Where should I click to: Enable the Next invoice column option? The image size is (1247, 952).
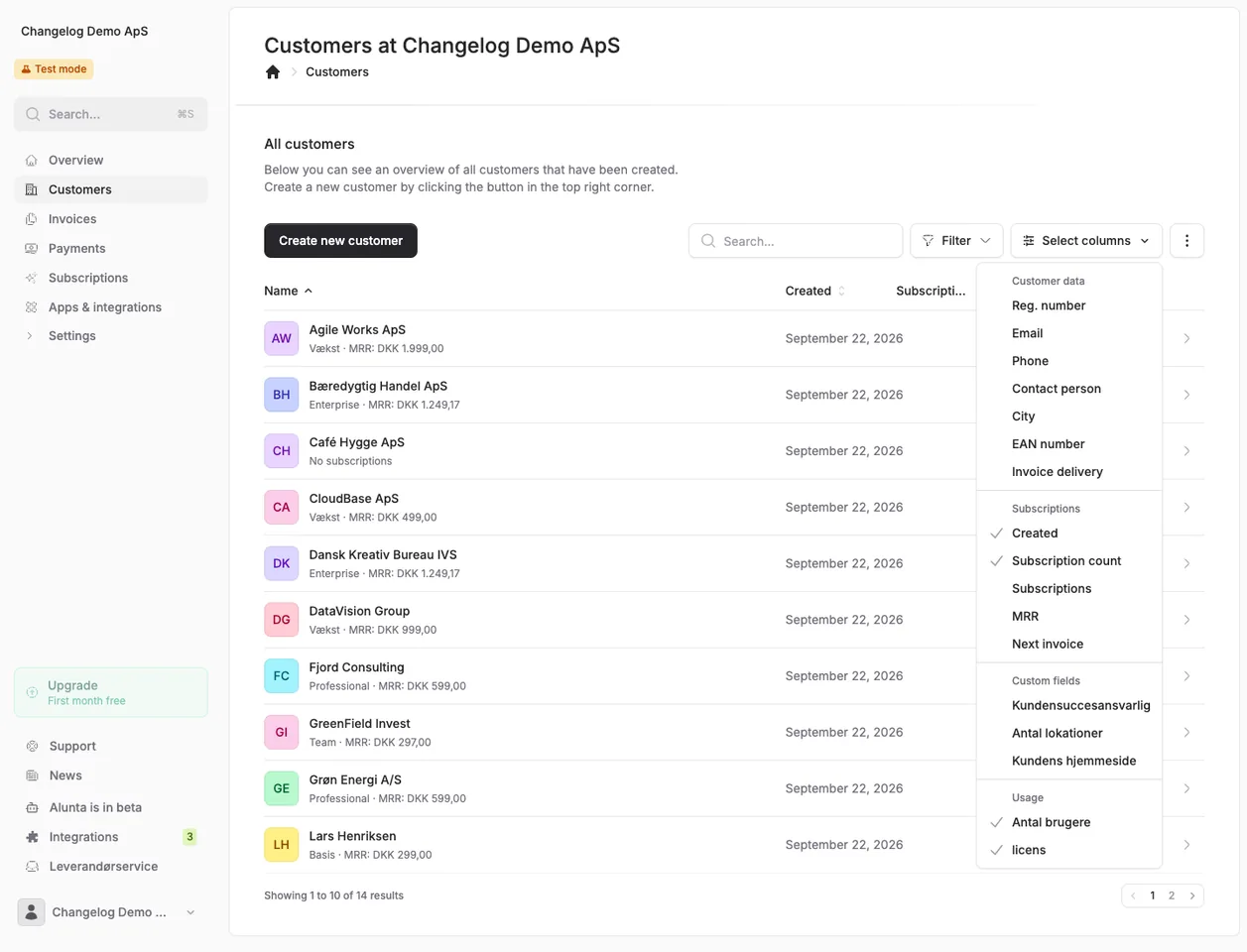(x=1068, y=645)
